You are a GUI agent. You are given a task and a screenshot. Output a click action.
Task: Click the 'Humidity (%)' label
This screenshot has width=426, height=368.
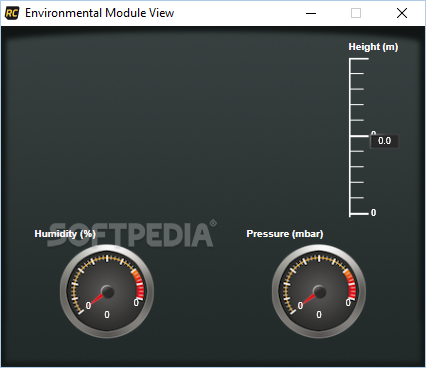click(65, 234)
